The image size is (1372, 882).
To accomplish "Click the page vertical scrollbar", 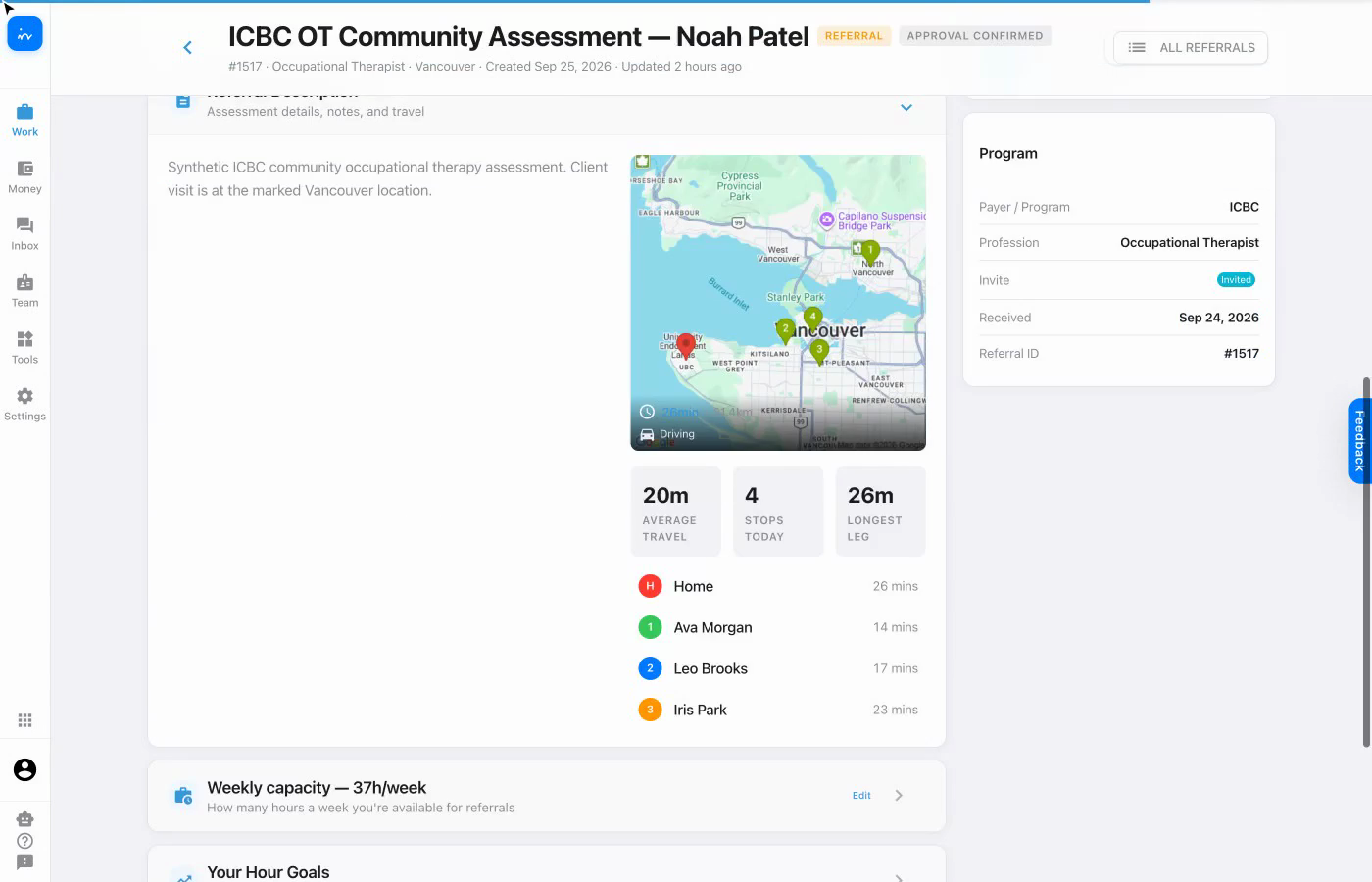I will (1366, 562).
